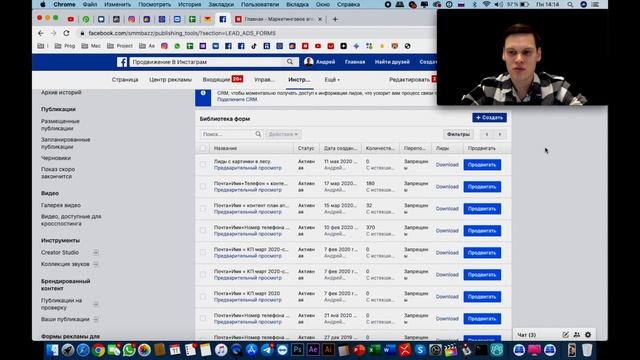
Task: Click the Поиск field in Библиотека форм
Action: tap(227, 134)
